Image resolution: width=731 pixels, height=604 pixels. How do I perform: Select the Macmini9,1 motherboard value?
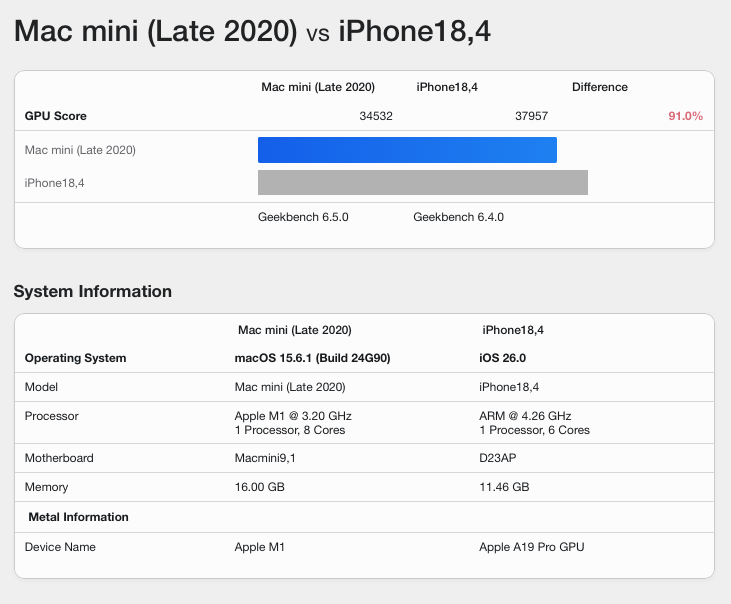click(x=265, y=458)
